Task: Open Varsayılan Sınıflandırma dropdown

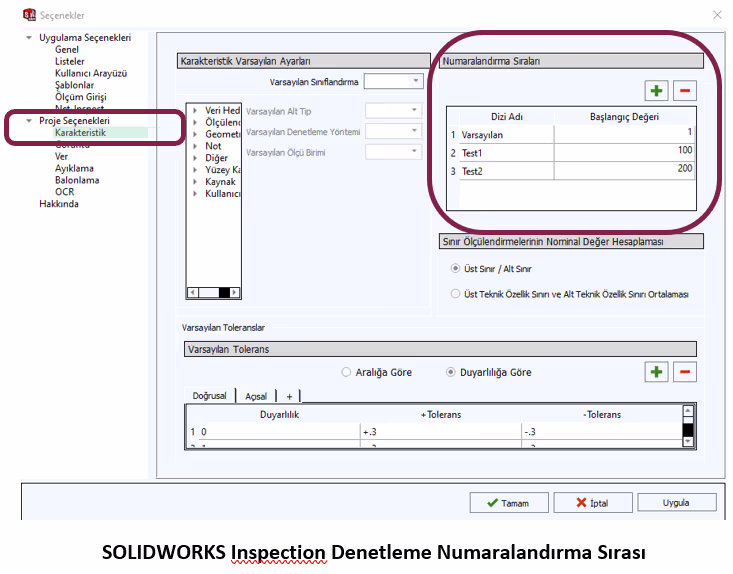Action: (x=394, y=81)
